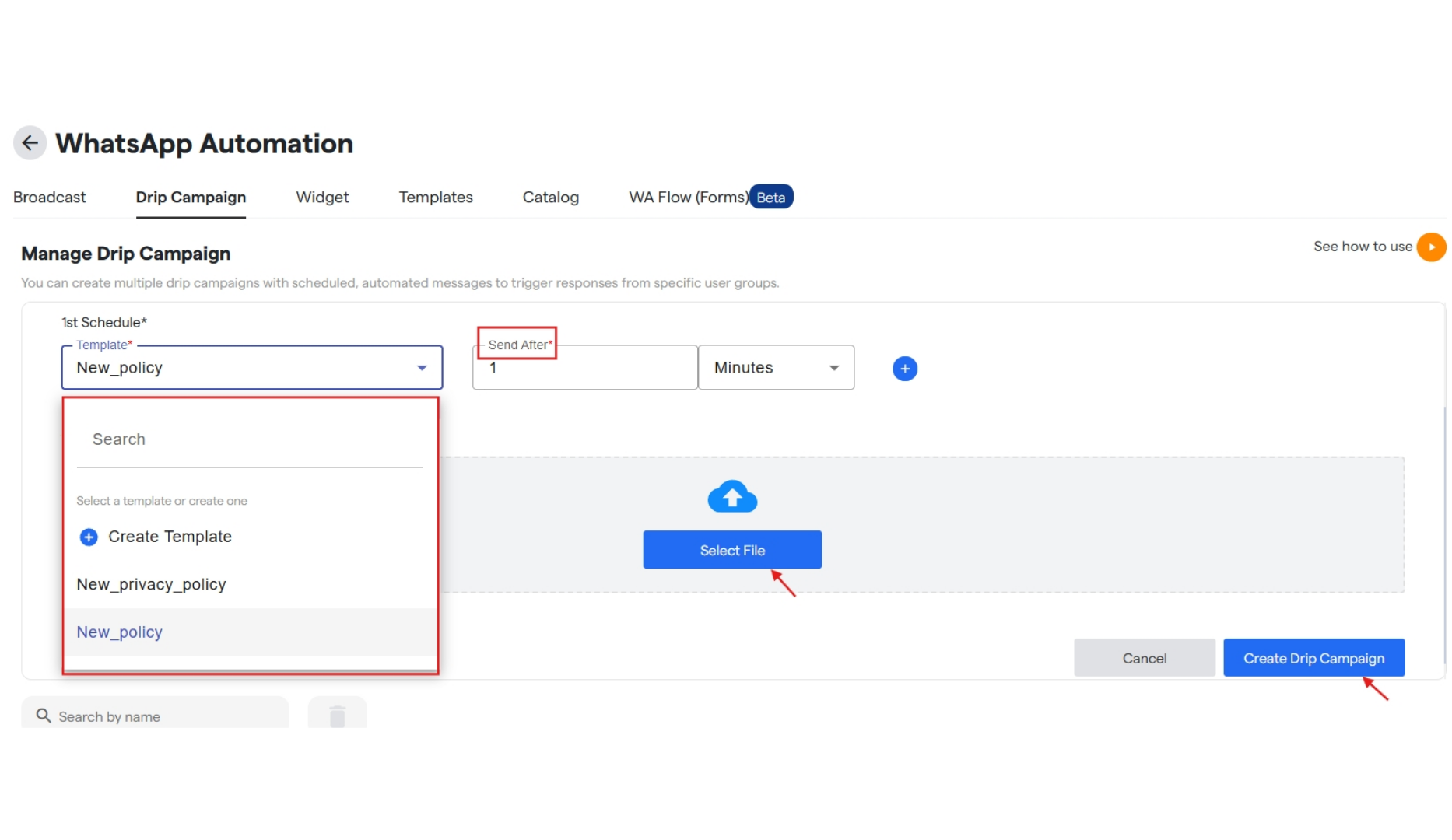
Task: Open the Minutes time unit dropdown
Action: [x=776, y=367]
